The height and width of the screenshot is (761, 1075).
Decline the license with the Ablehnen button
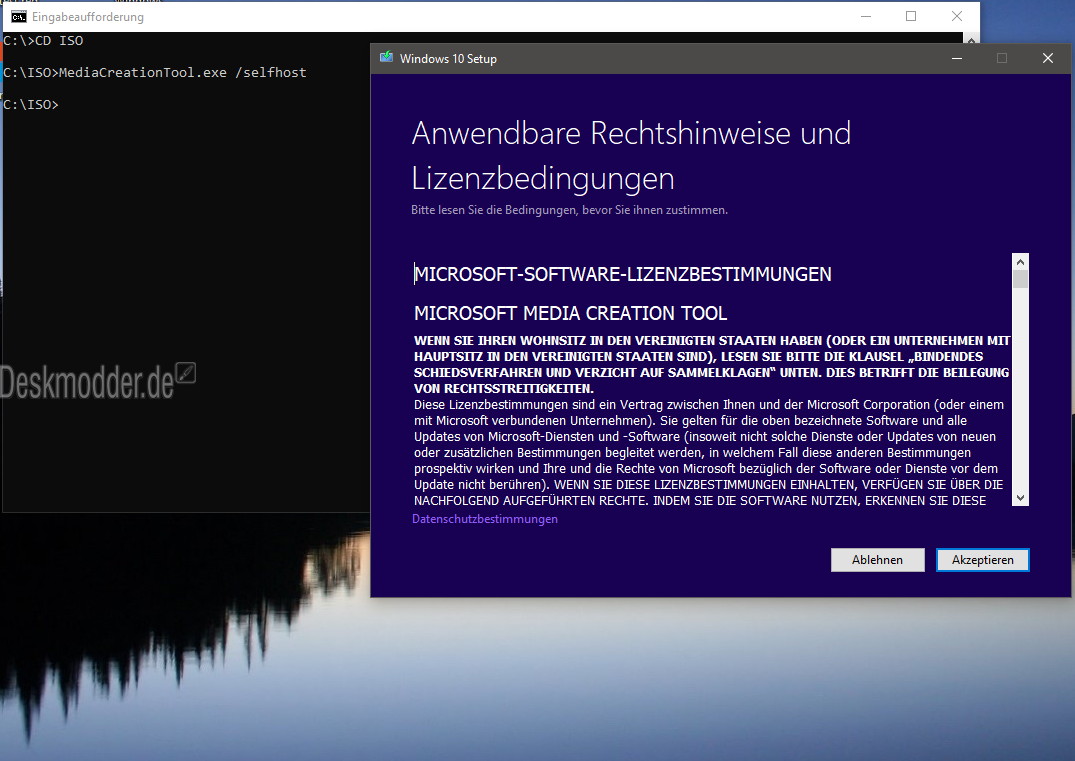click(878, 559)
